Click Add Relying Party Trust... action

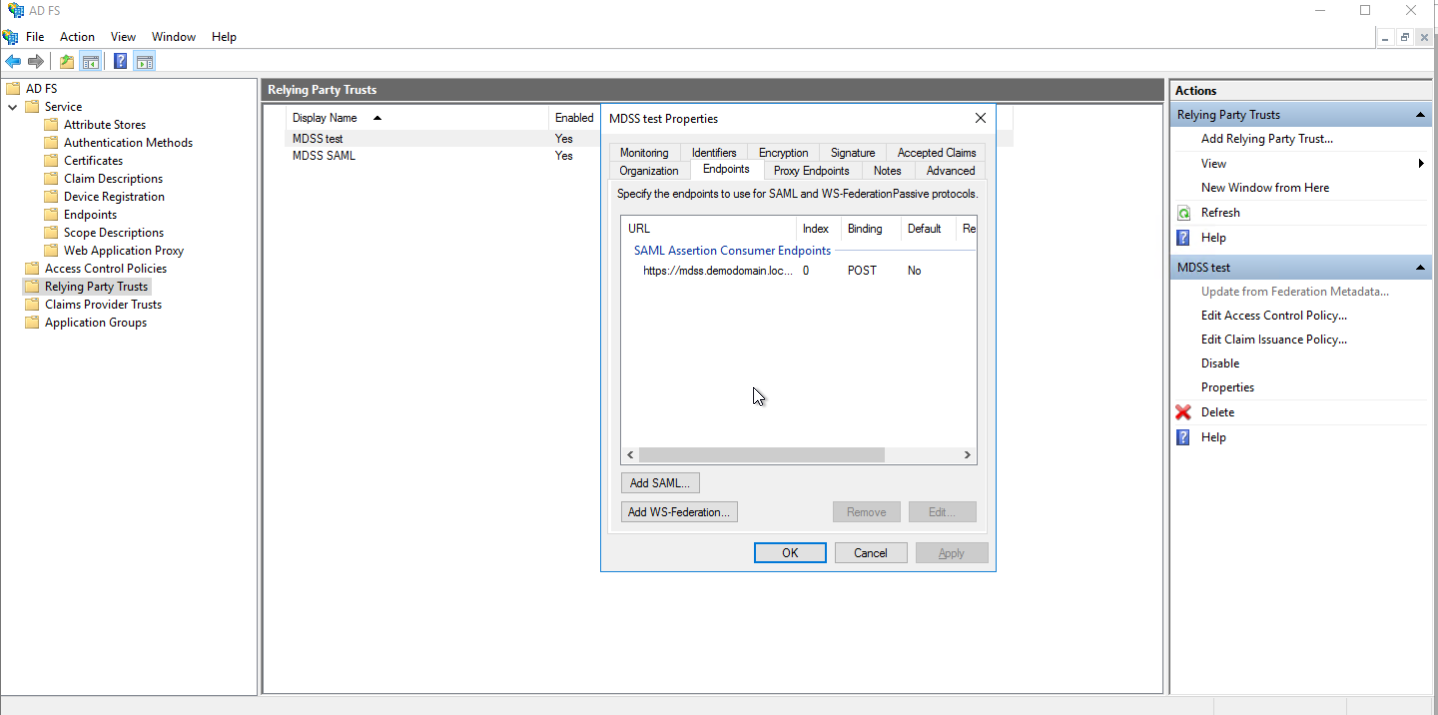1266,139
